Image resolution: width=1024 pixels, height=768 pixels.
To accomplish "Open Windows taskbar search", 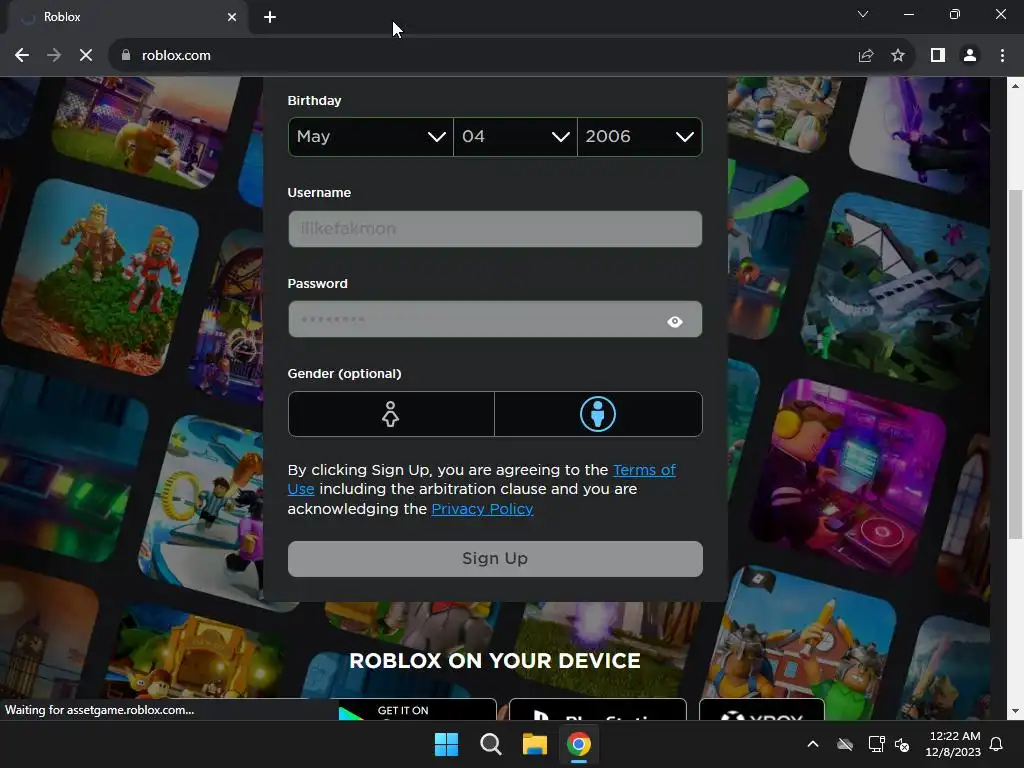I will [x=490, y=744].
